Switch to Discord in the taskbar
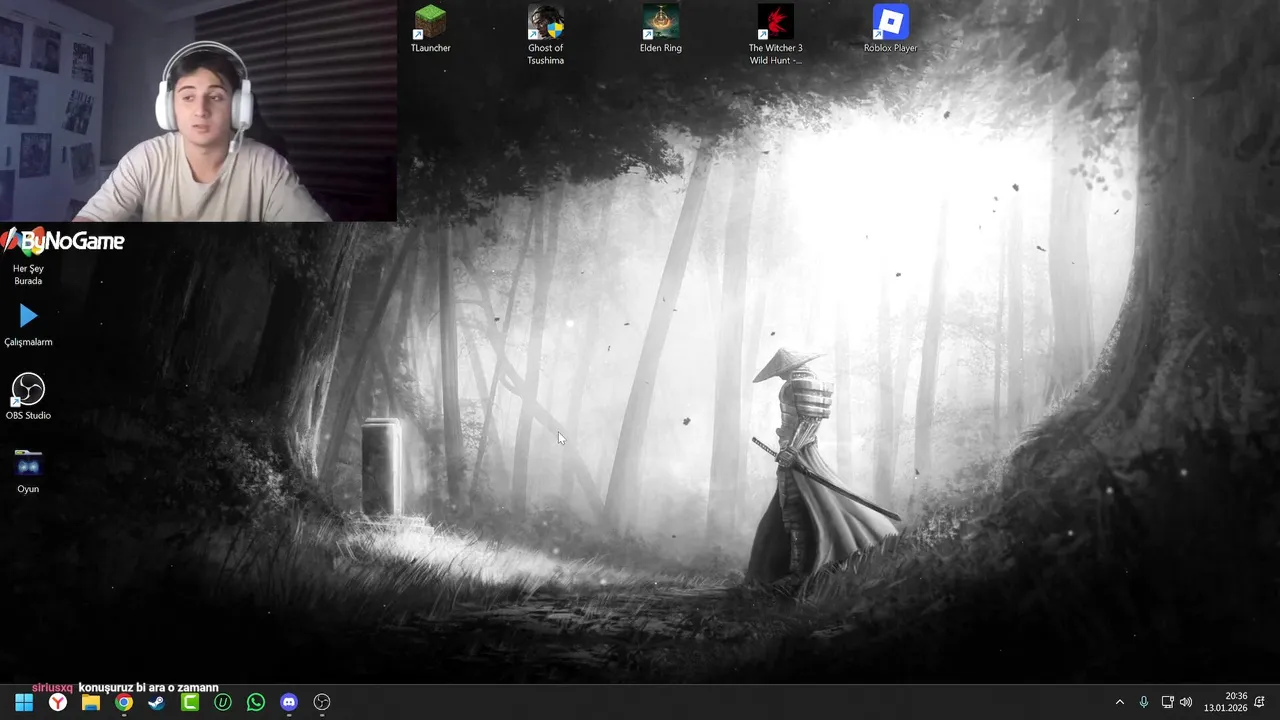1280x720 pixels. [x=289, y=703]
